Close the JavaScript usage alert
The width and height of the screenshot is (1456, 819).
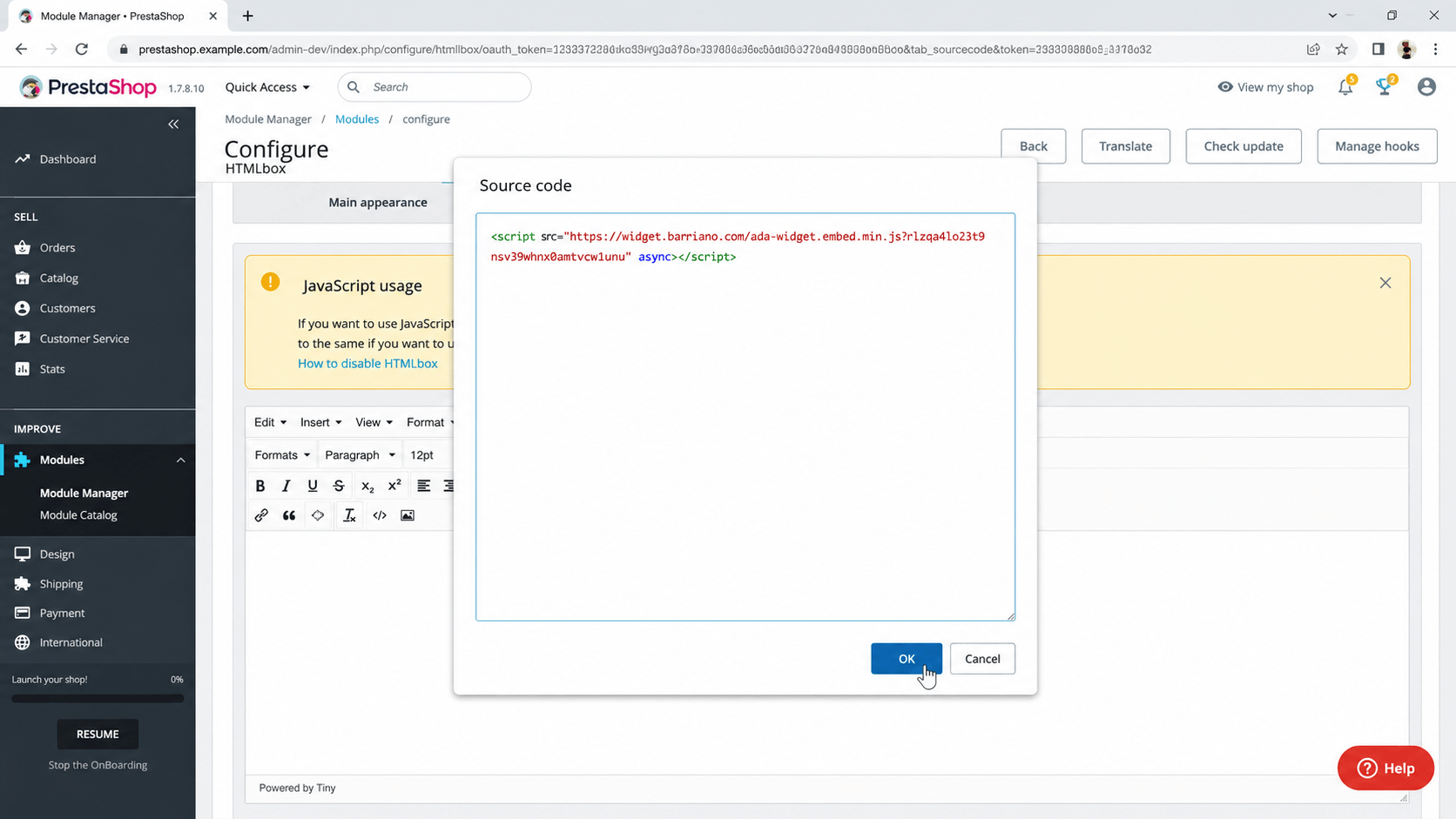click(x=1385, y=283)
